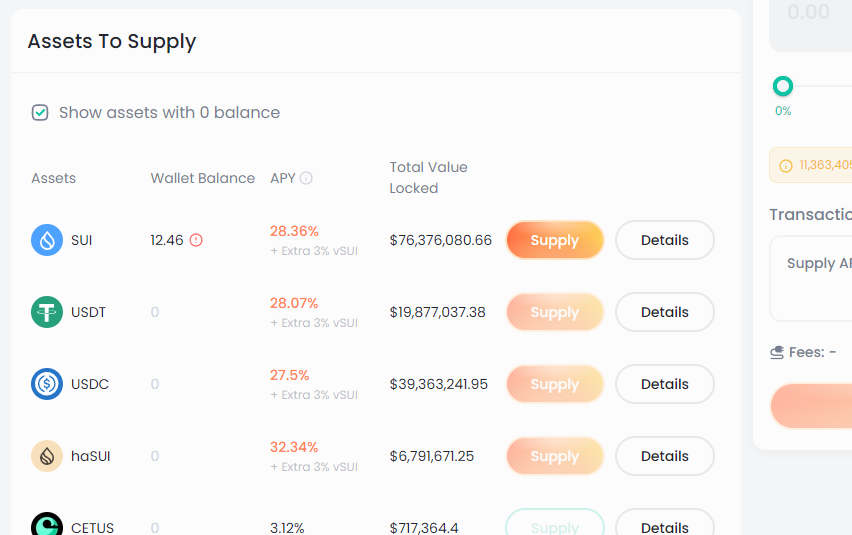
Task: Supply the USDT asset
Action: pyautogui.click(x=555, y=312)
